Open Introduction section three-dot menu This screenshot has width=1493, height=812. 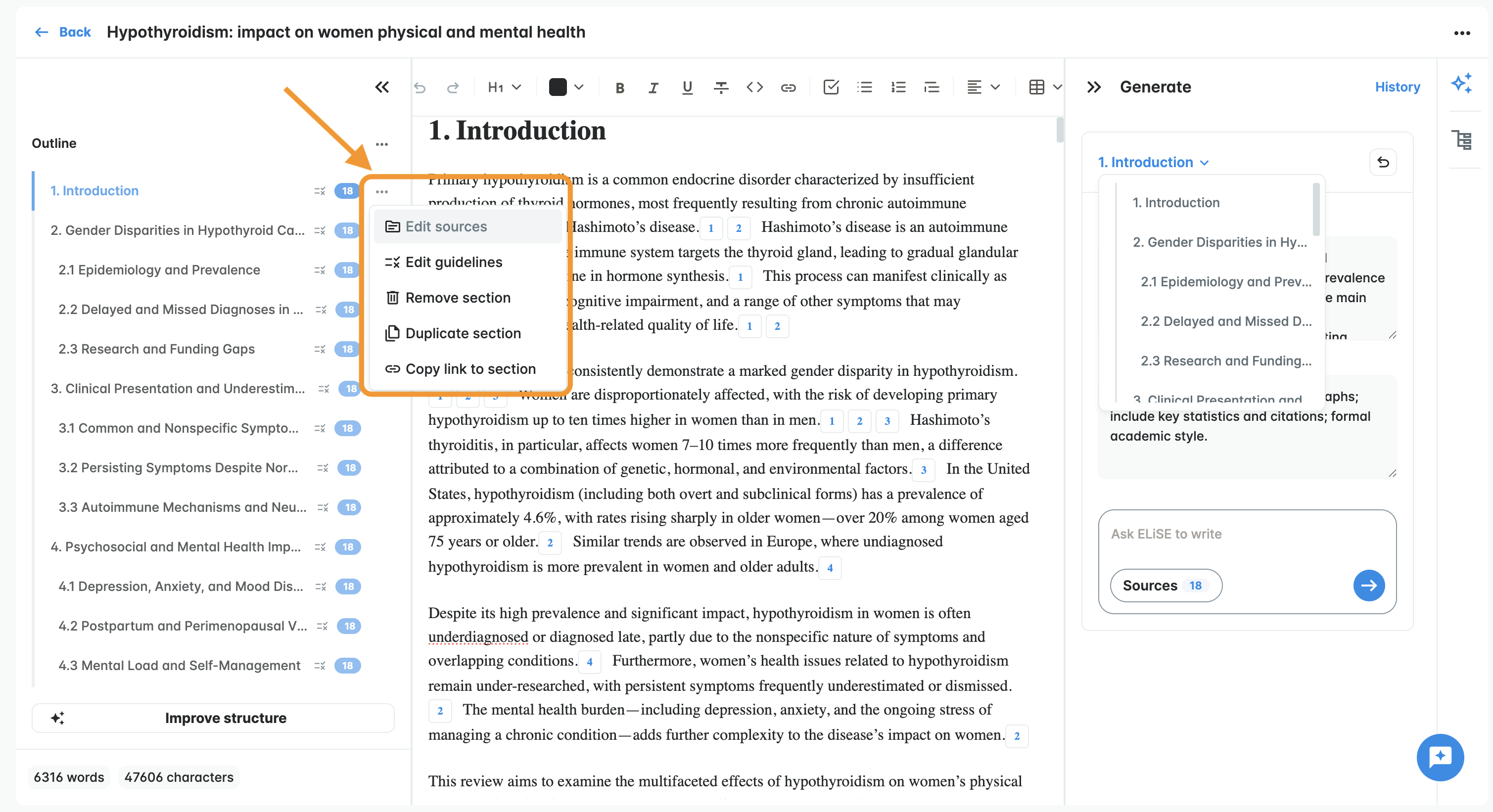tap(381, 192)
